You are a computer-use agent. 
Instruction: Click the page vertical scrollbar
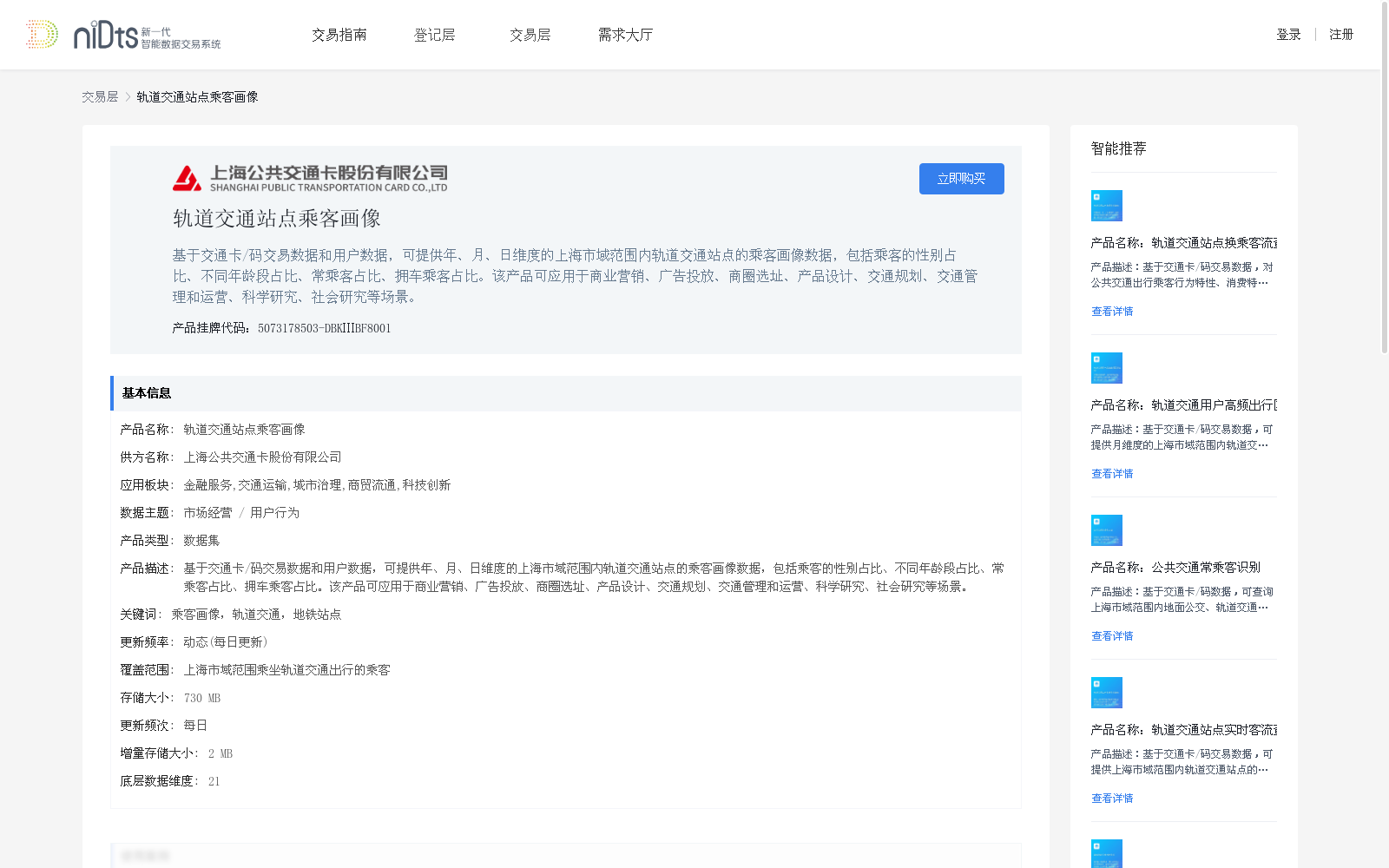point(1384,178)
